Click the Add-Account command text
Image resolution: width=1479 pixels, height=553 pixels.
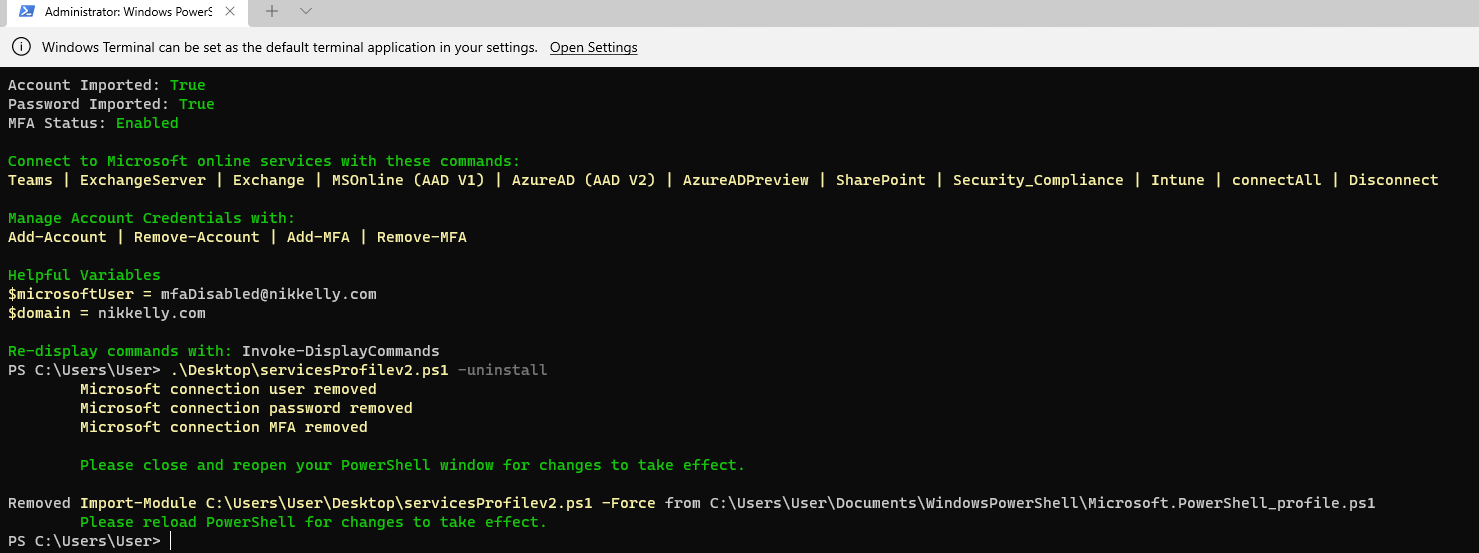click(x=57, y=237)
